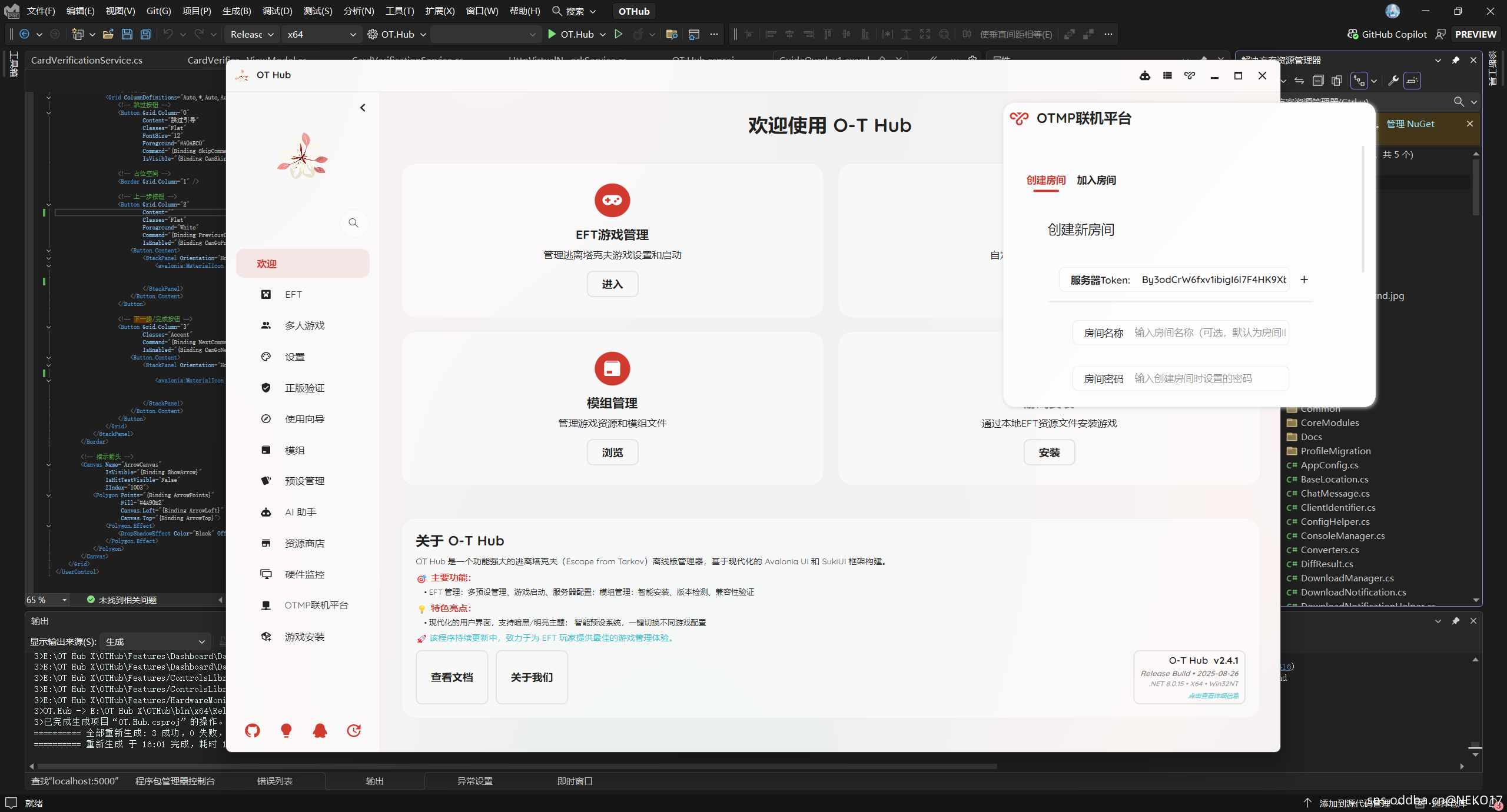The height and width of the screenshot is (812, 1507).
Task: Click the feedback person icon beside PREVIEW
Action: [x=1440, y=34]
